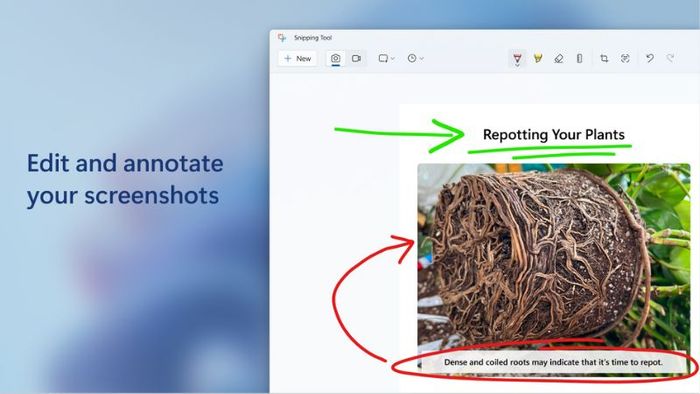Toggle the Ruler tool

click(579, 58)
